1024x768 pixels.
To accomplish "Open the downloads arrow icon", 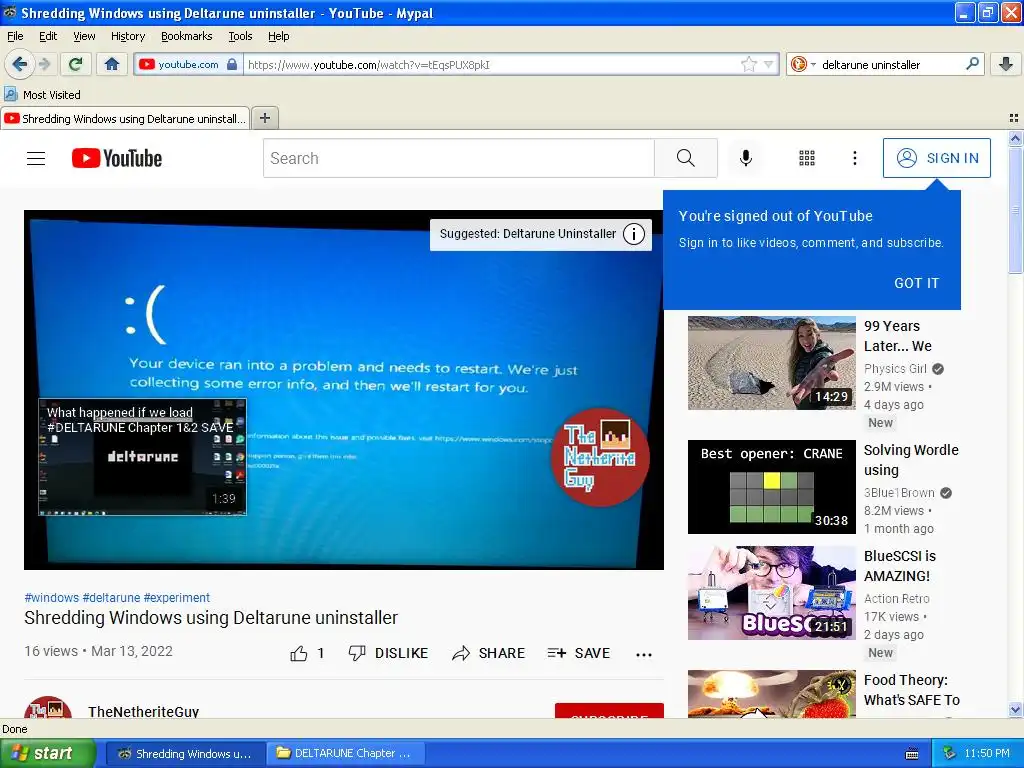I will click(1006, 64).
